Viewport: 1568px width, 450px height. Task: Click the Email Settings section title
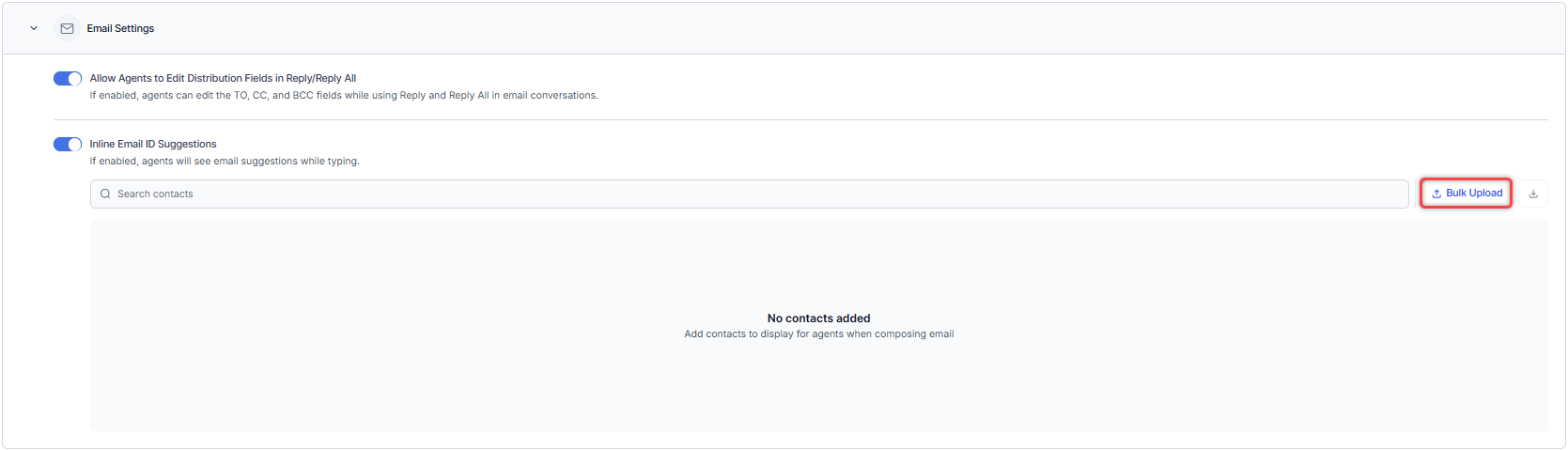point(120,28)
